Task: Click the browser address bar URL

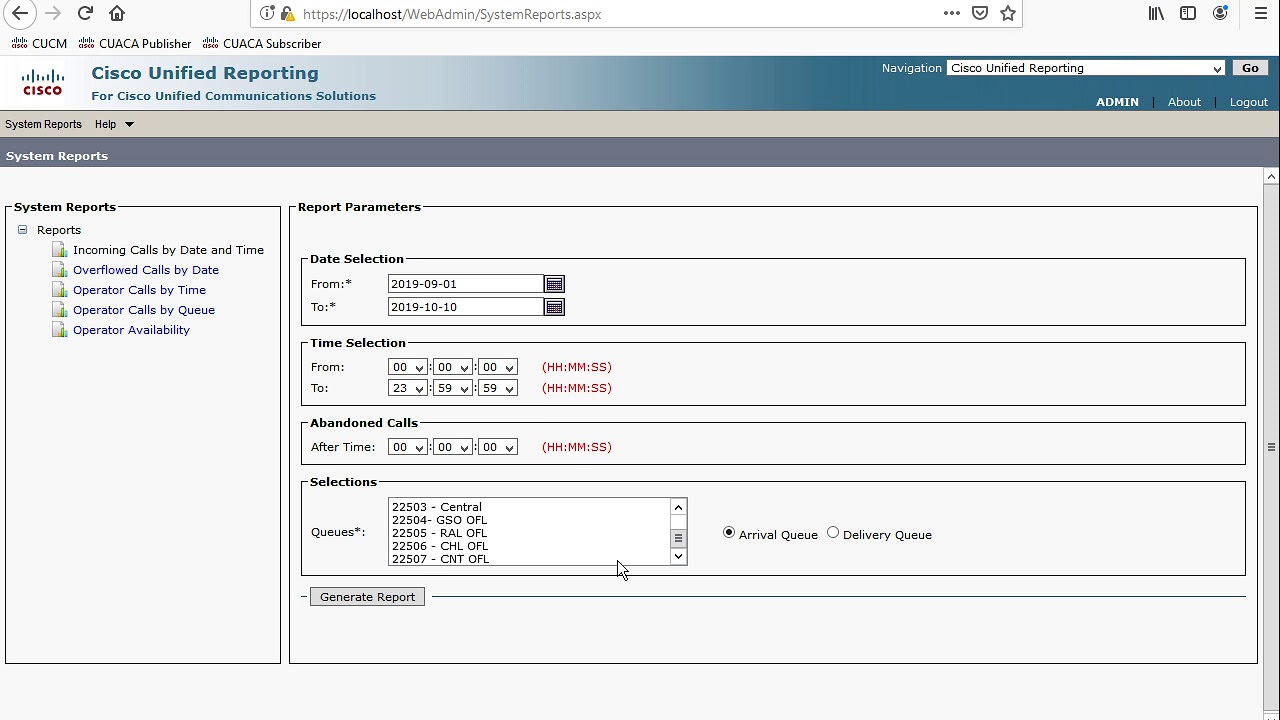Action: 452,14
